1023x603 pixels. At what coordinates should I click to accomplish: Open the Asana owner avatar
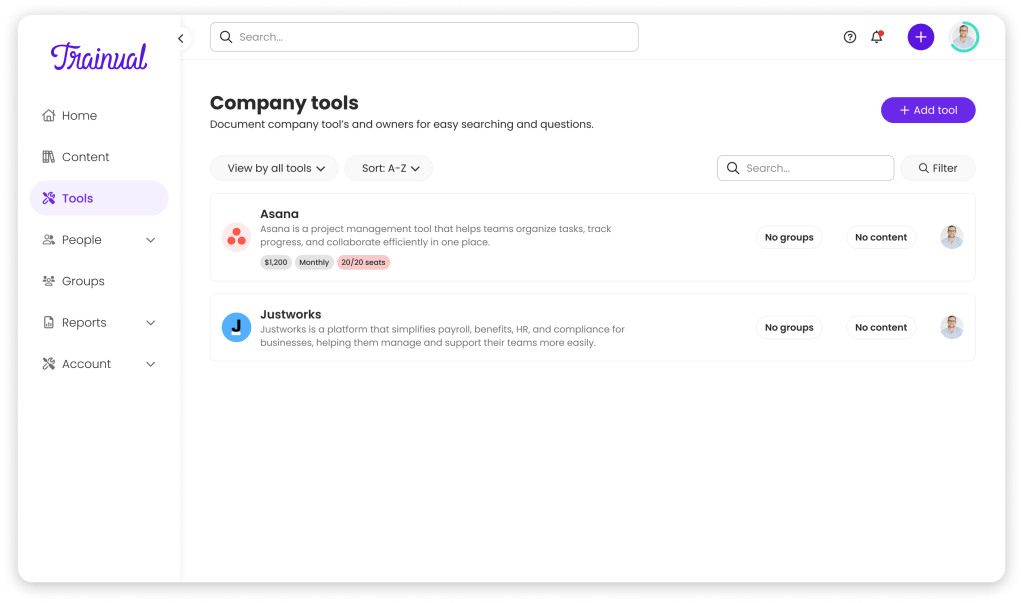(x=951, y=237)
